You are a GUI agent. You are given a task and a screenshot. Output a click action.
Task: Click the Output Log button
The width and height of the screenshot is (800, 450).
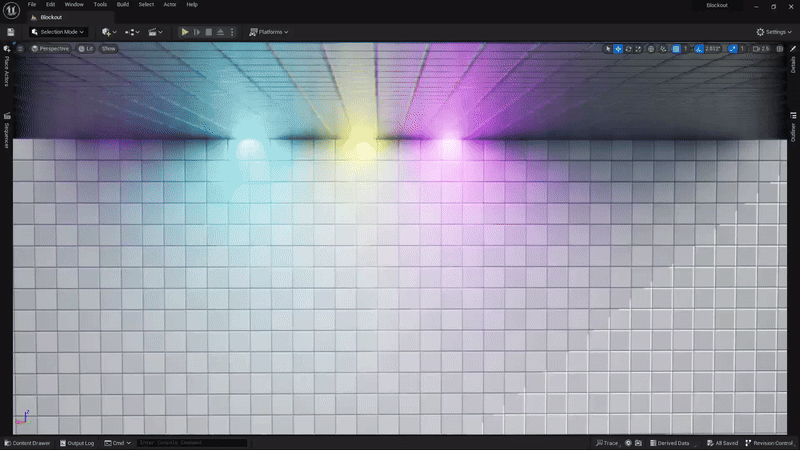(x=79, y=443)
